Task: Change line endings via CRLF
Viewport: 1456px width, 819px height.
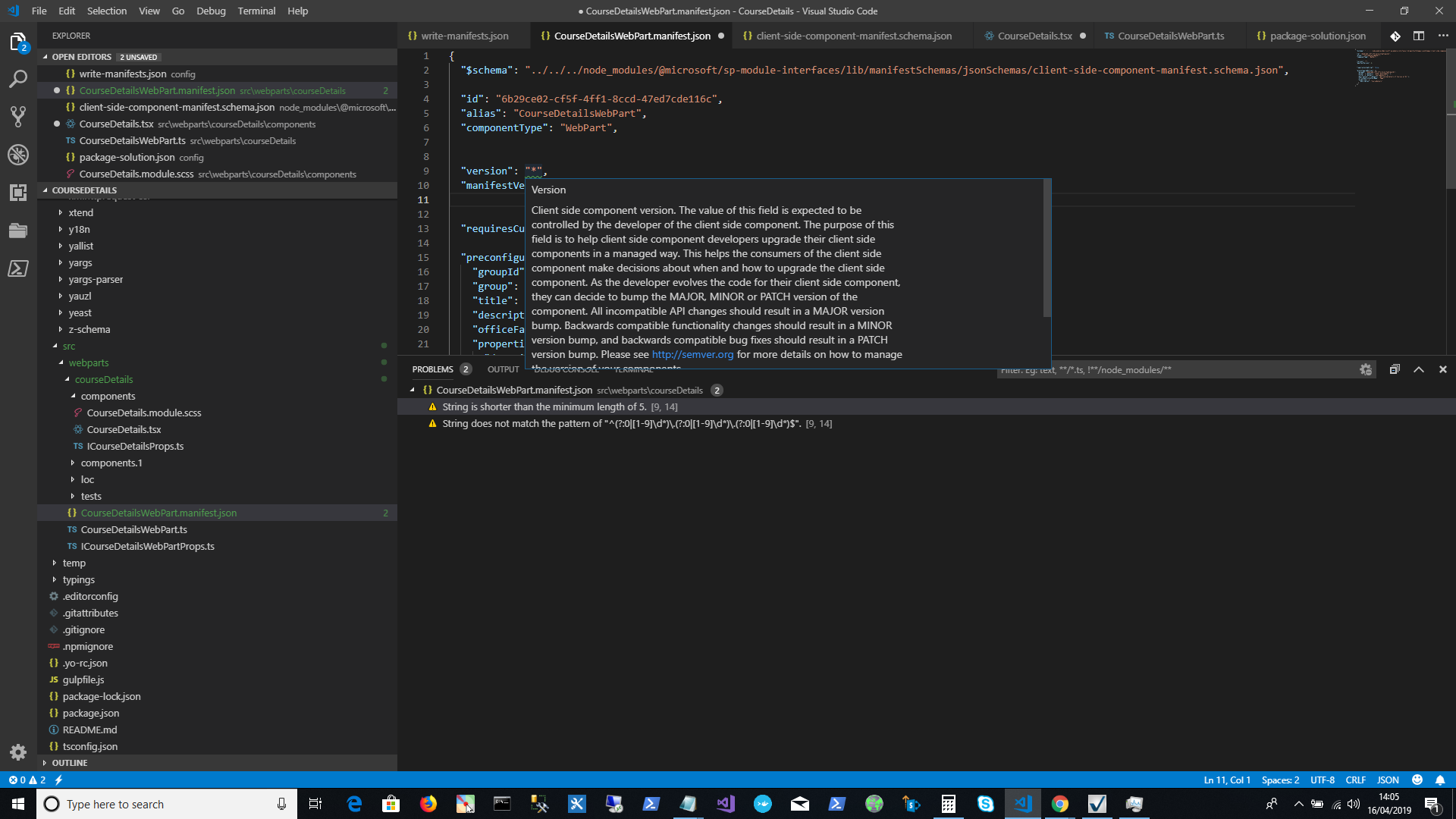Action: pos(1355,780)
